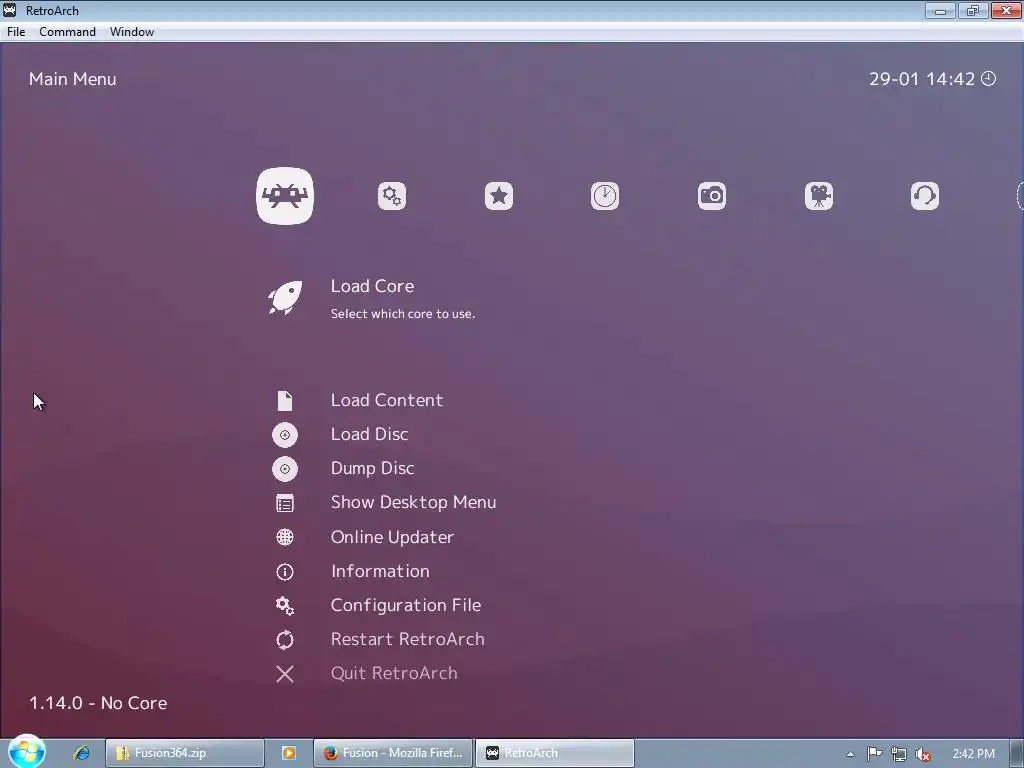Open Configuration File submenu
This screenshot has height=768, width=1024.
(x=406, y=605)
